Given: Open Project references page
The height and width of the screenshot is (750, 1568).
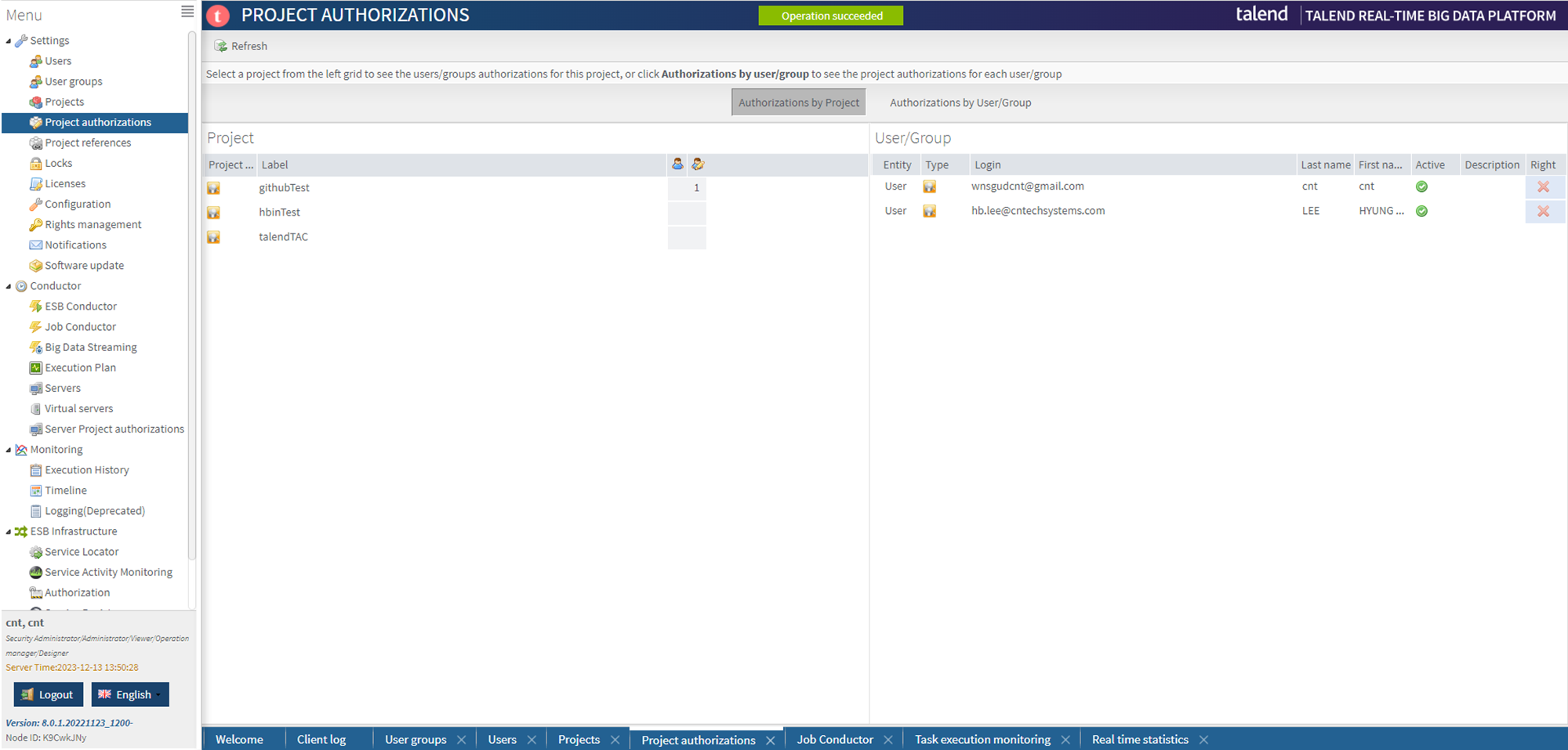Looking at the screenshot, I should 88,143.
